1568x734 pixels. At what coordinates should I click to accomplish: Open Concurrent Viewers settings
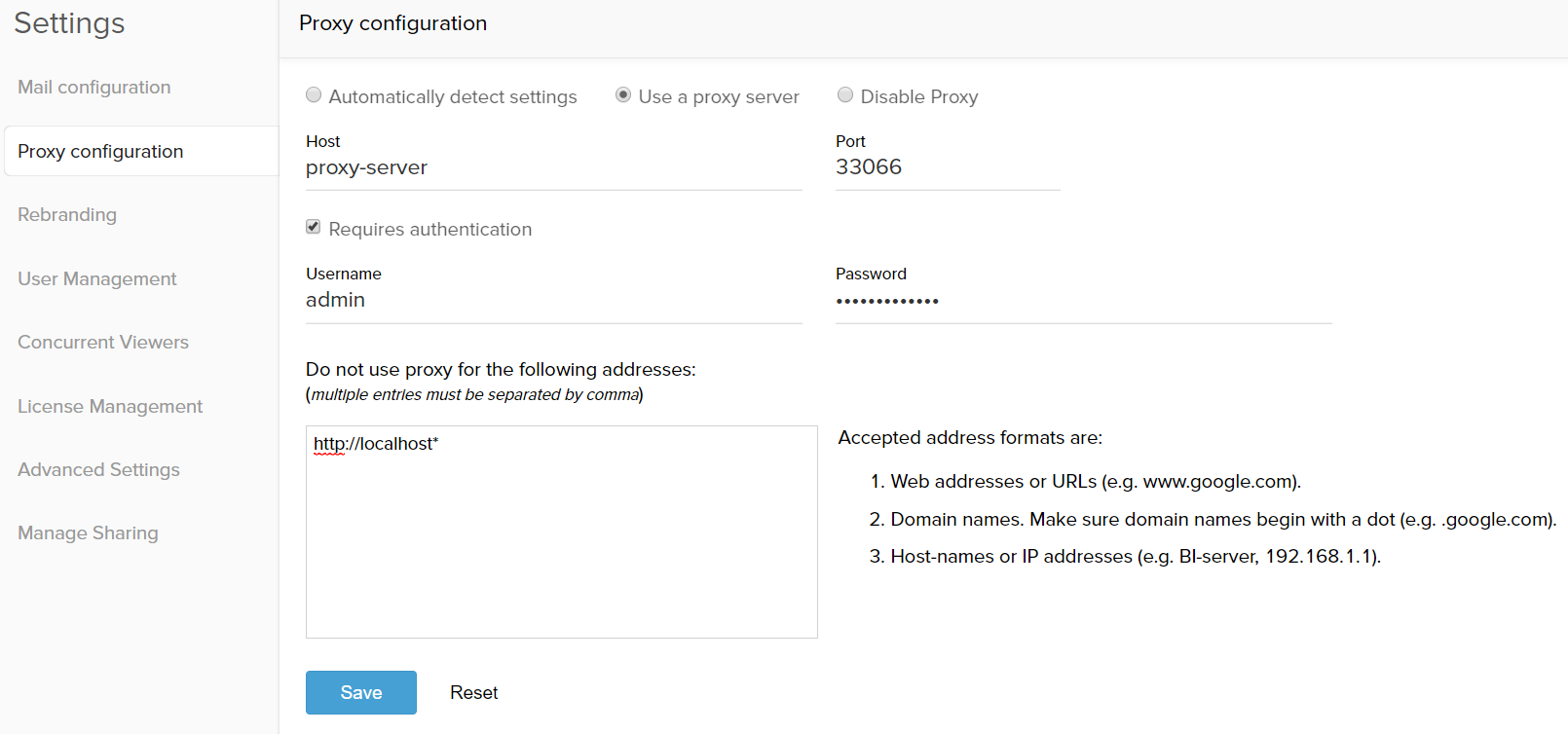103,343
